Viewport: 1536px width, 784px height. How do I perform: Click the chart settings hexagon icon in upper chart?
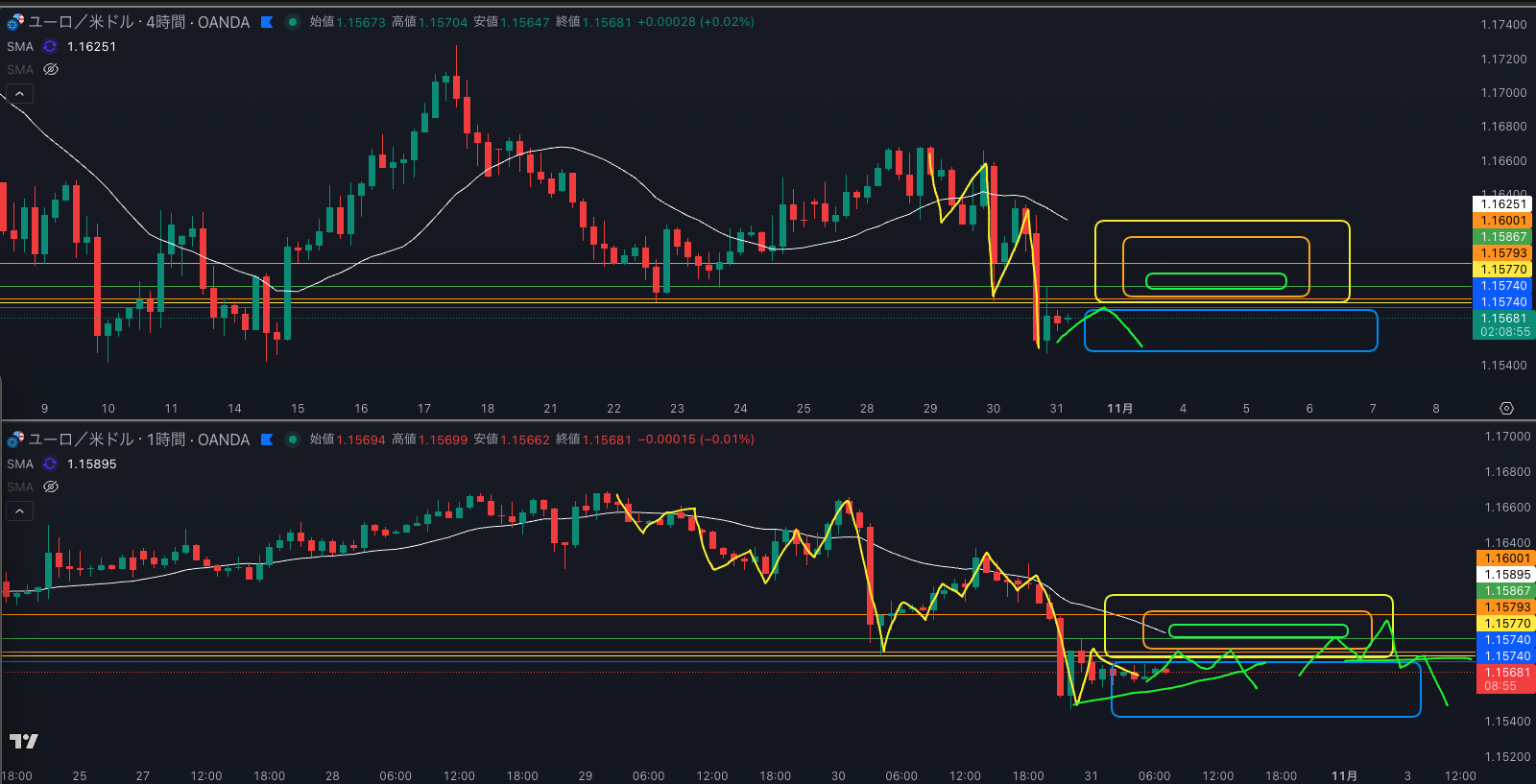pos(1506,409)
